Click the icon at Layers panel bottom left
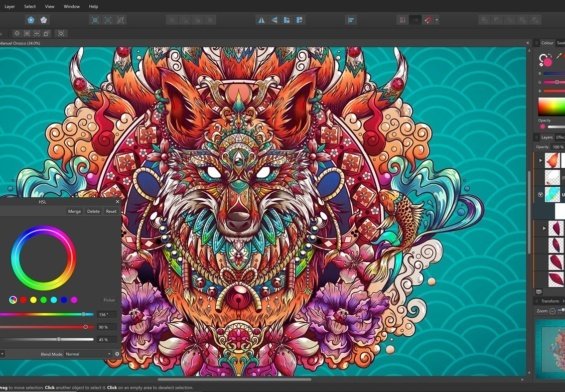 (539, 292)
